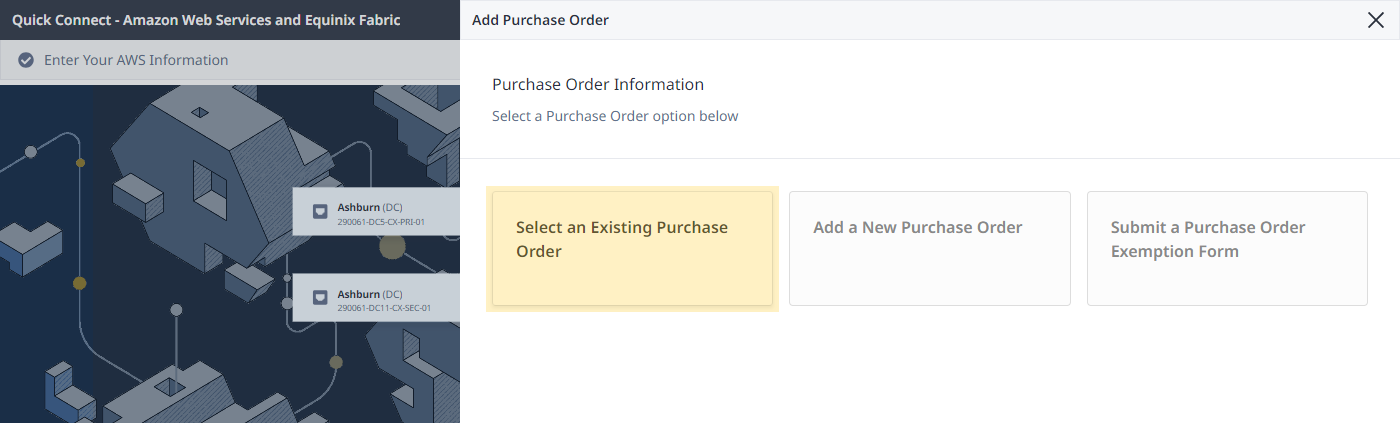Click the Ashburn DC5 primary port icon
This screenshot has width=1400, height=423.
(x=320, y=211)
